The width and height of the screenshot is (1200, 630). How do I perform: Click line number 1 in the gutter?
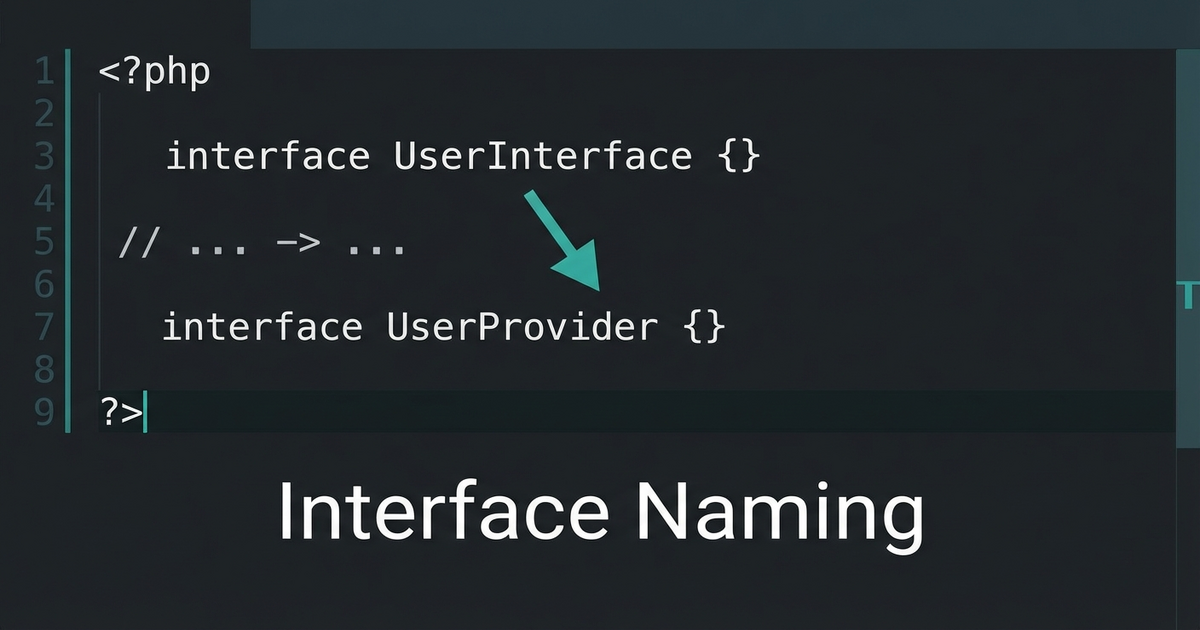[x=43, y=70]
